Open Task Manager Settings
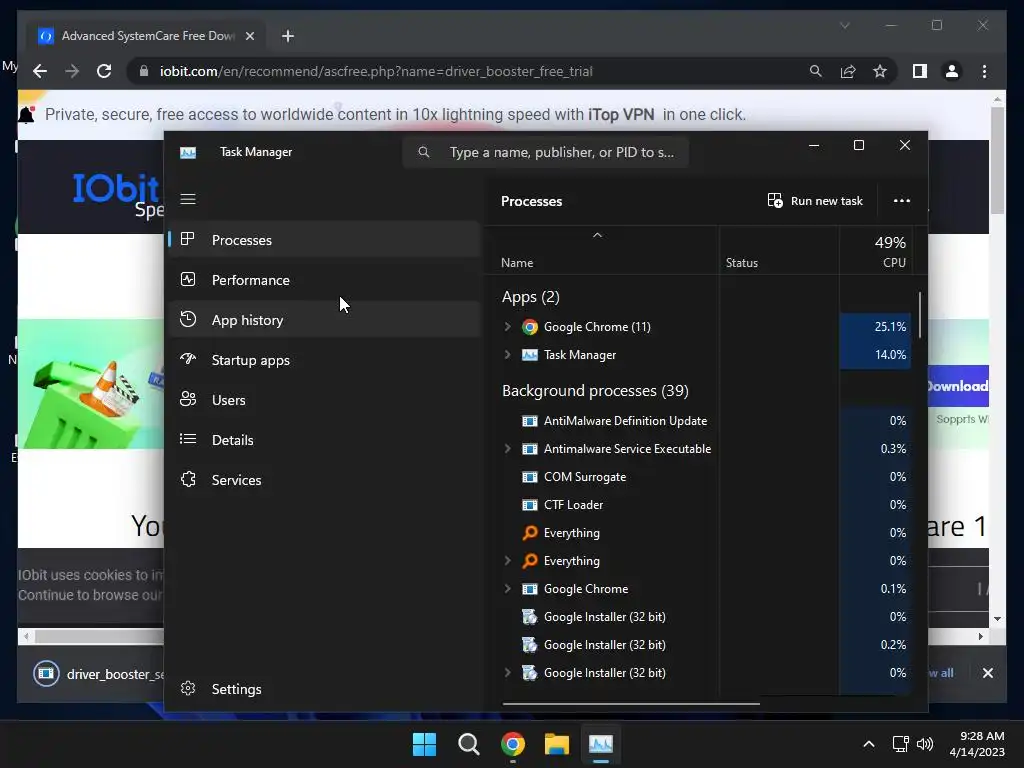1024x768 pixels. point(325,689)
